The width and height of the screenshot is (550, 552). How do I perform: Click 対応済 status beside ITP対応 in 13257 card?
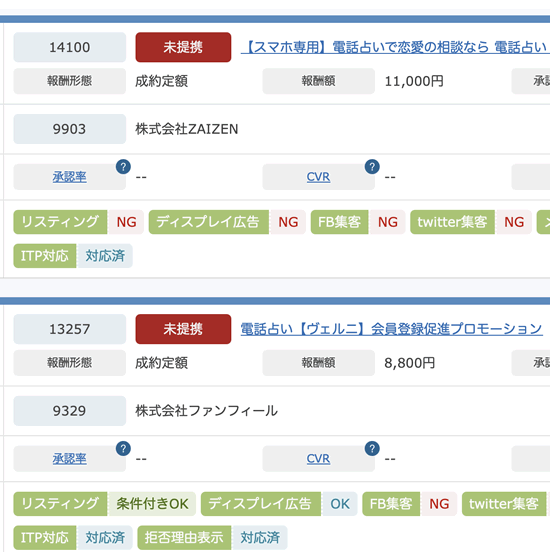point(105,538)
